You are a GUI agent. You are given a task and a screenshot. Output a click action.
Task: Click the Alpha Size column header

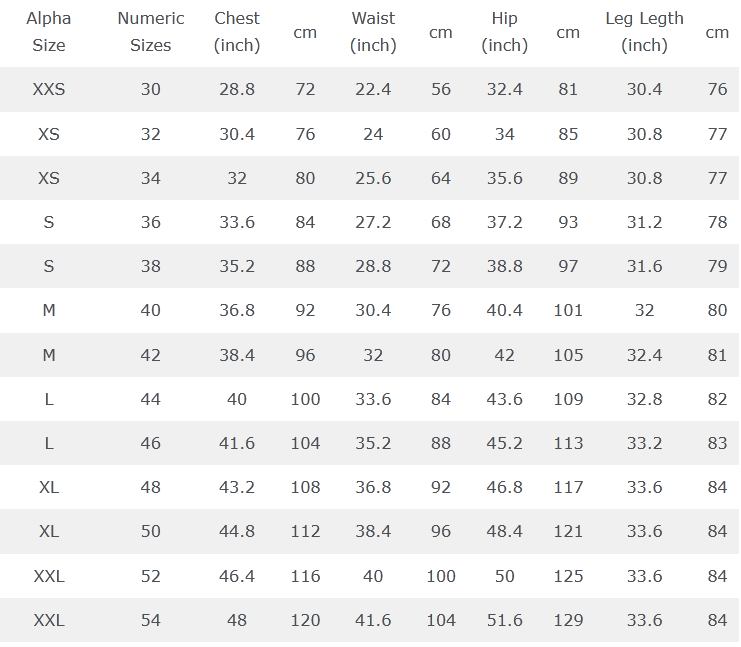49,32
